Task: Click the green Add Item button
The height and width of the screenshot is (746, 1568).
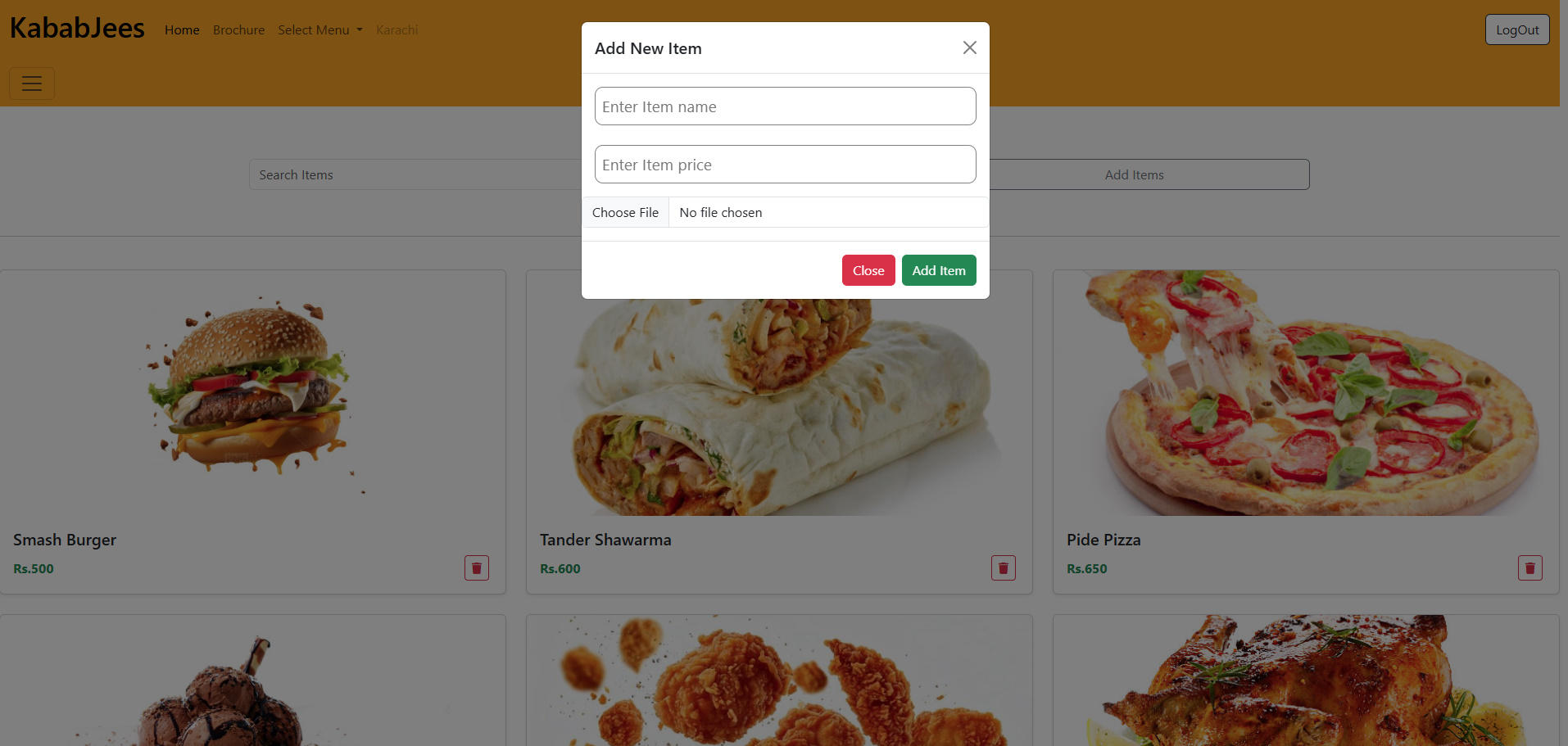Action: 939,270
